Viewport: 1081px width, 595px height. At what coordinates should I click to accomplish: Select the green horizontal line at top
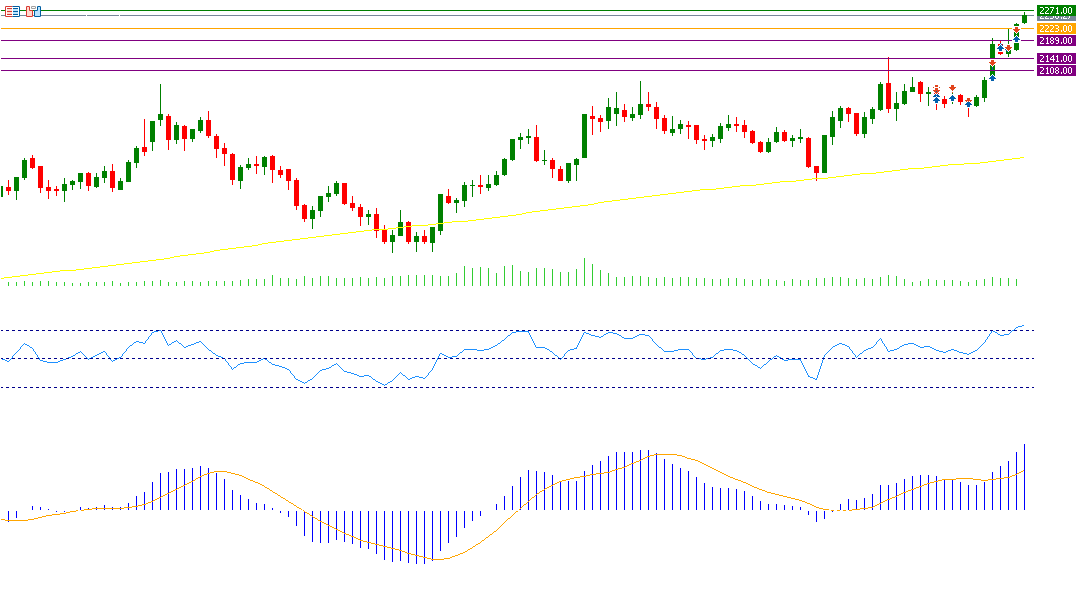click(500, 10)
